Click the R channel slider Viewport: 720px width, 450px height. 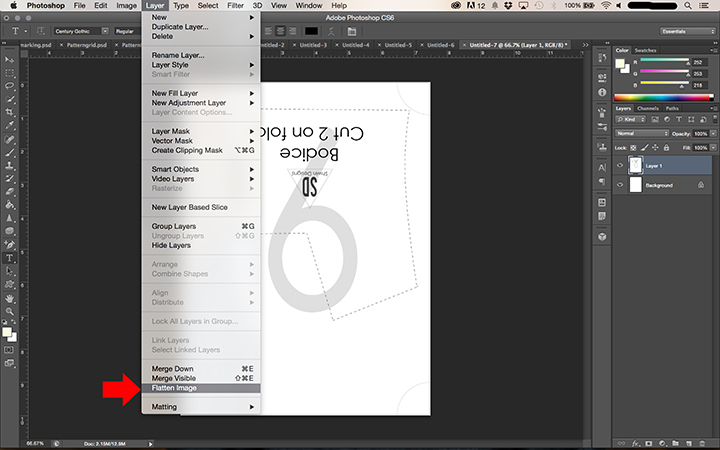664,61
